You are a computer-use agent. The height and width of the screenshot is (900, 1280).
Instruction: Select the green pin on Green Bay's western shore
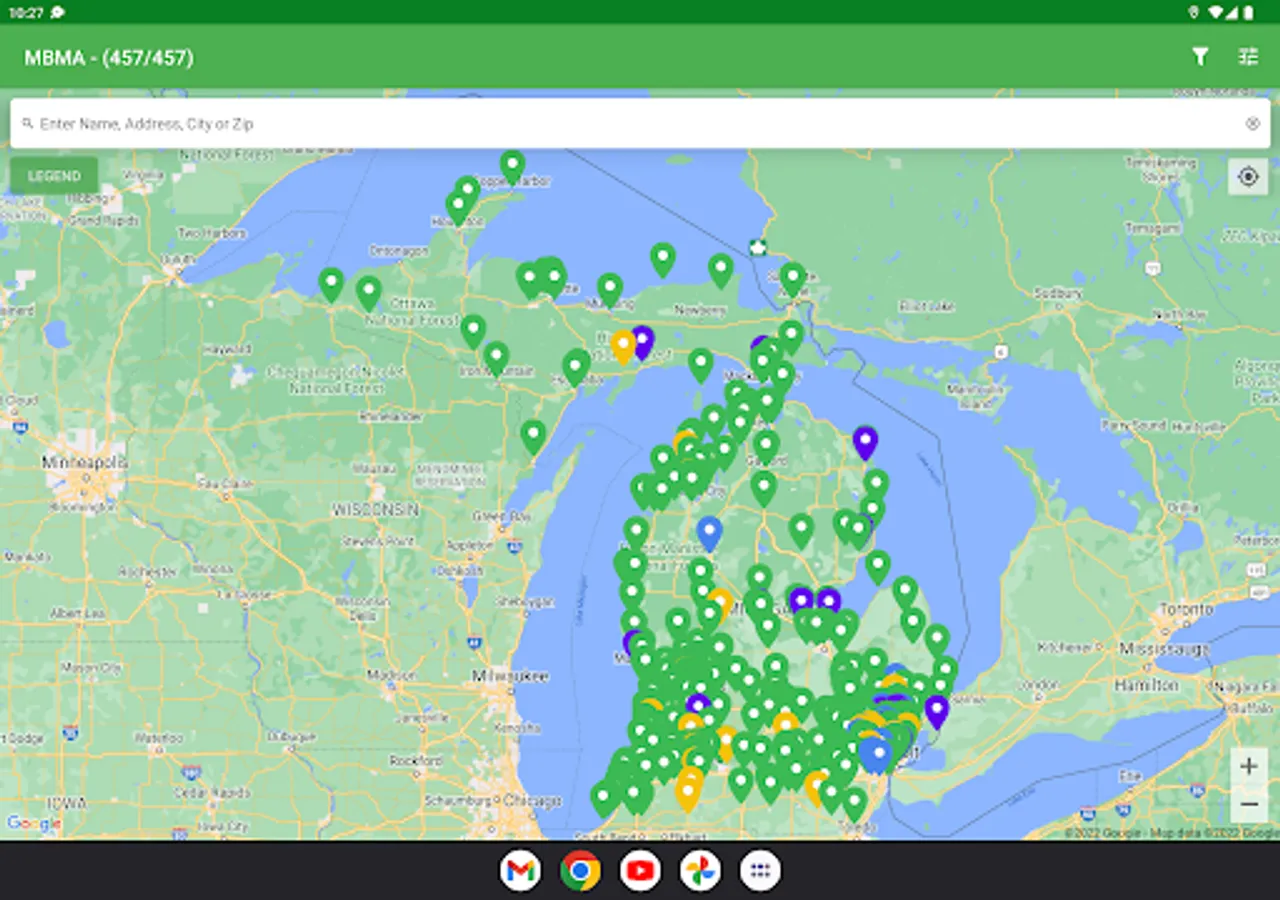[533, 436]
